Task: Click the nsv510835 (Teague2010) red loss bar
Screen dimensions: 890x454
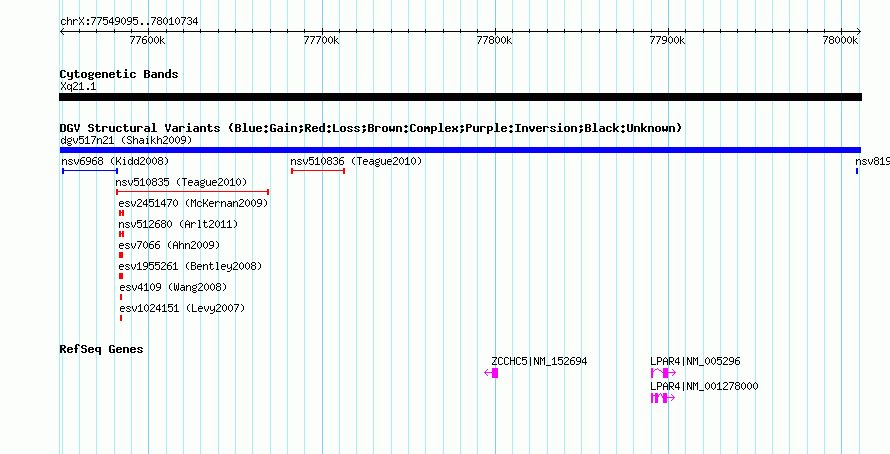Action: pos(192,192)
